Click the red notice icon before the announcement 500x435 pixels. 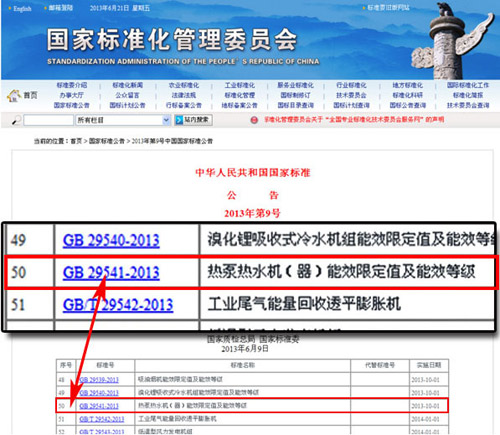pyautogui.click(x=254, y=120)
